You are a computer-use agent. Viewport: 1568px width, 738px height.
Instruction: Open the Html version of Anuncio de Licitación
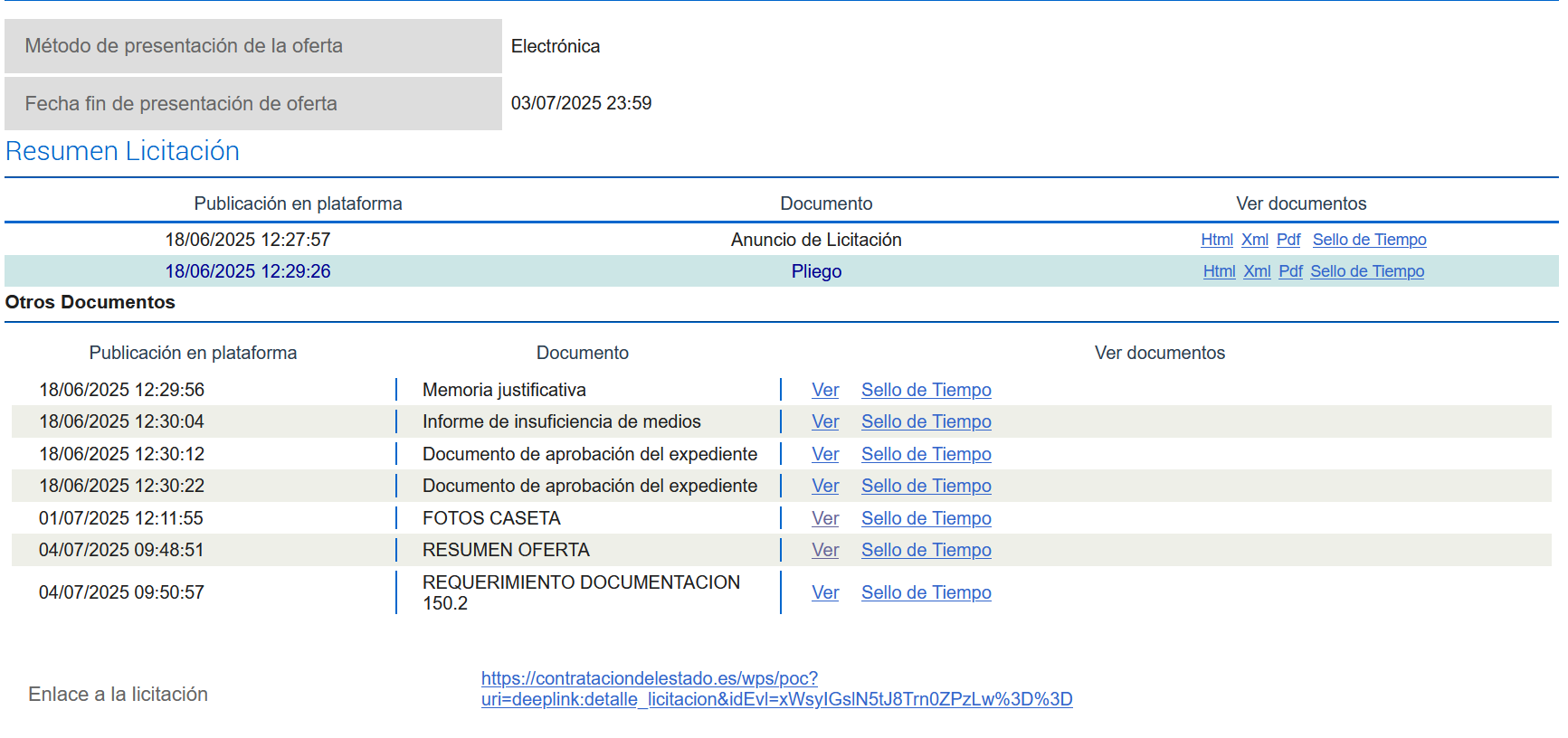tap(1216, 240)
